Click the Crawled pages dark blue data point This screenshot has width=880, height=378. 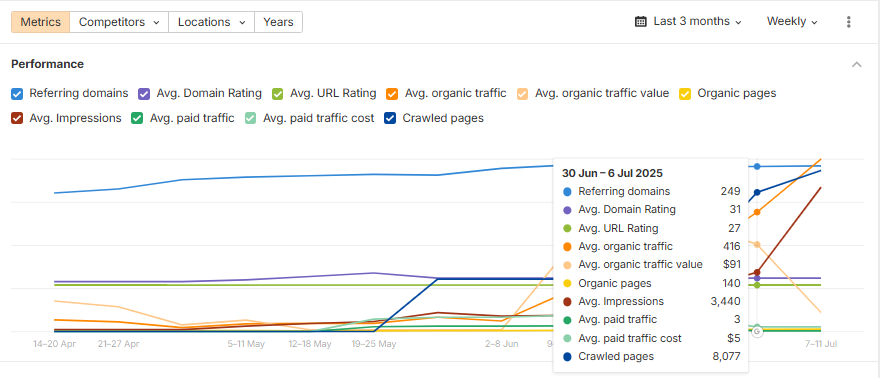(757, 192)
